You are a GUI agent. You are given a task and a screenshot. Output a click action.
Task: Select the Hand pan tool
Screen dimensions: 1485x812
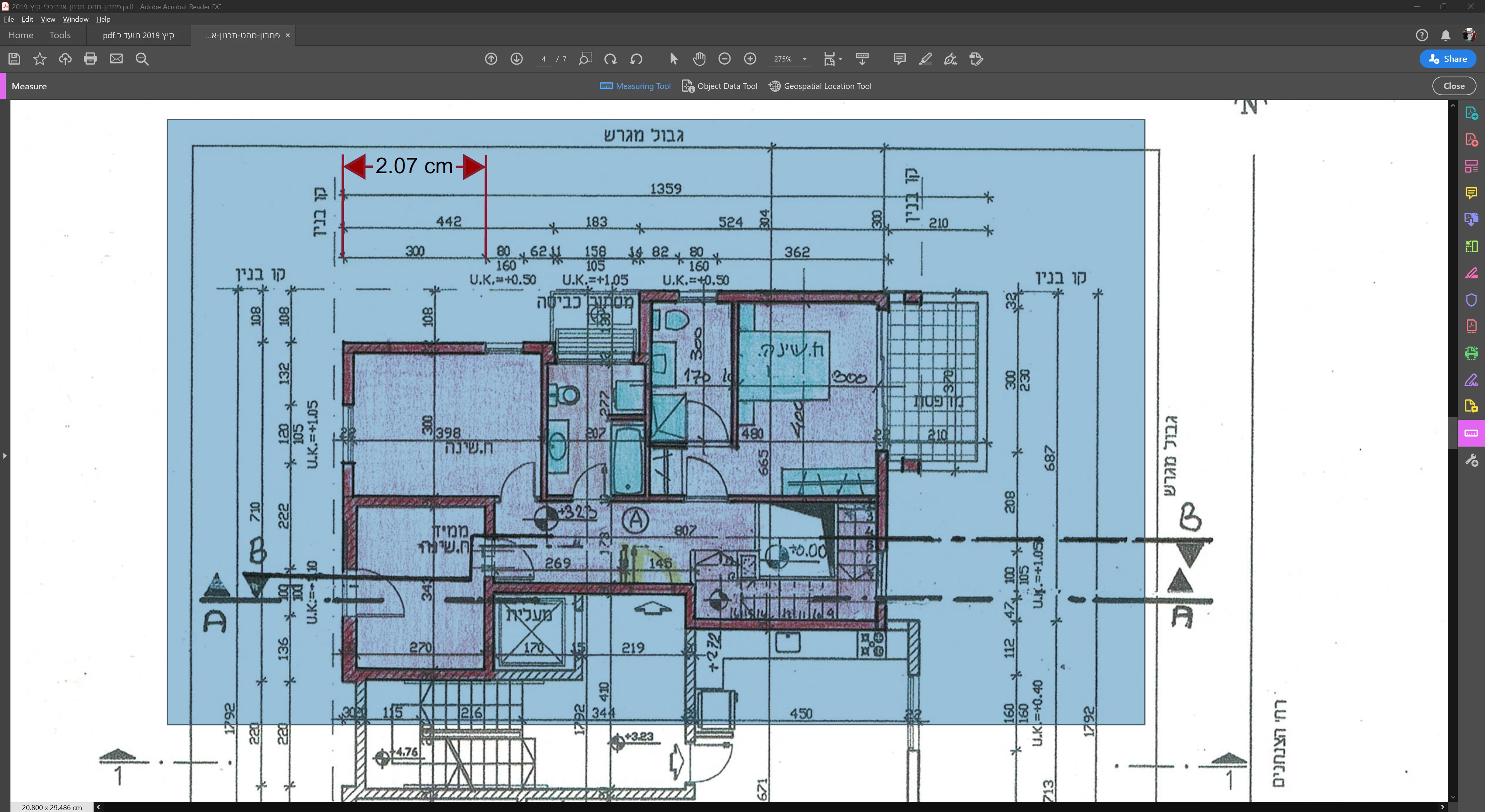point(699,59)
